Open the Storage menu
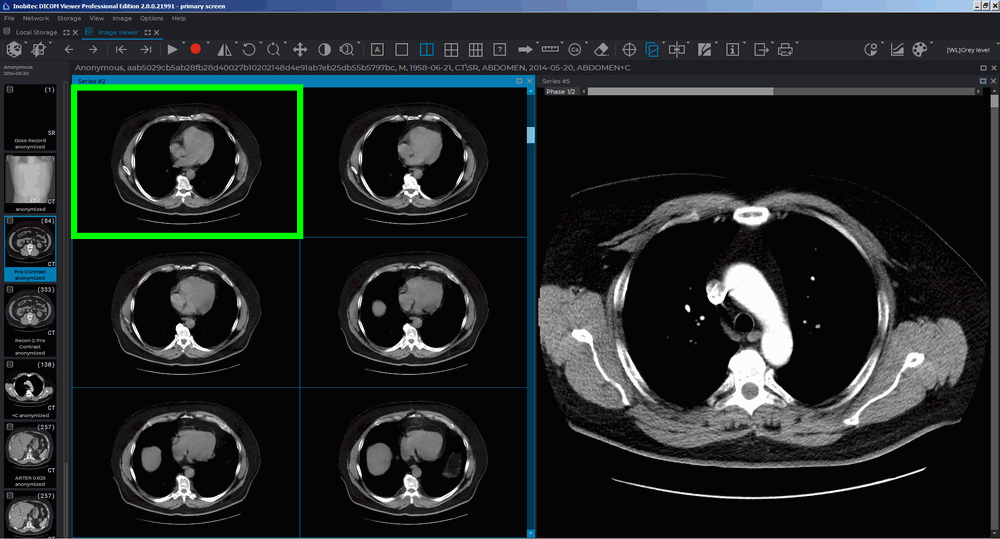This screenshot has width=1000, height=539. pyautogui.click(x=69, y=18)
